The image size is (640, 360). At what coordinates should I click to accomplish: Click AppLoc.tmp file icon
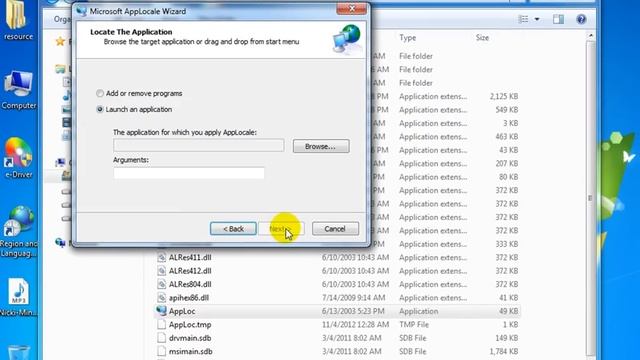[x=162, y=325]
